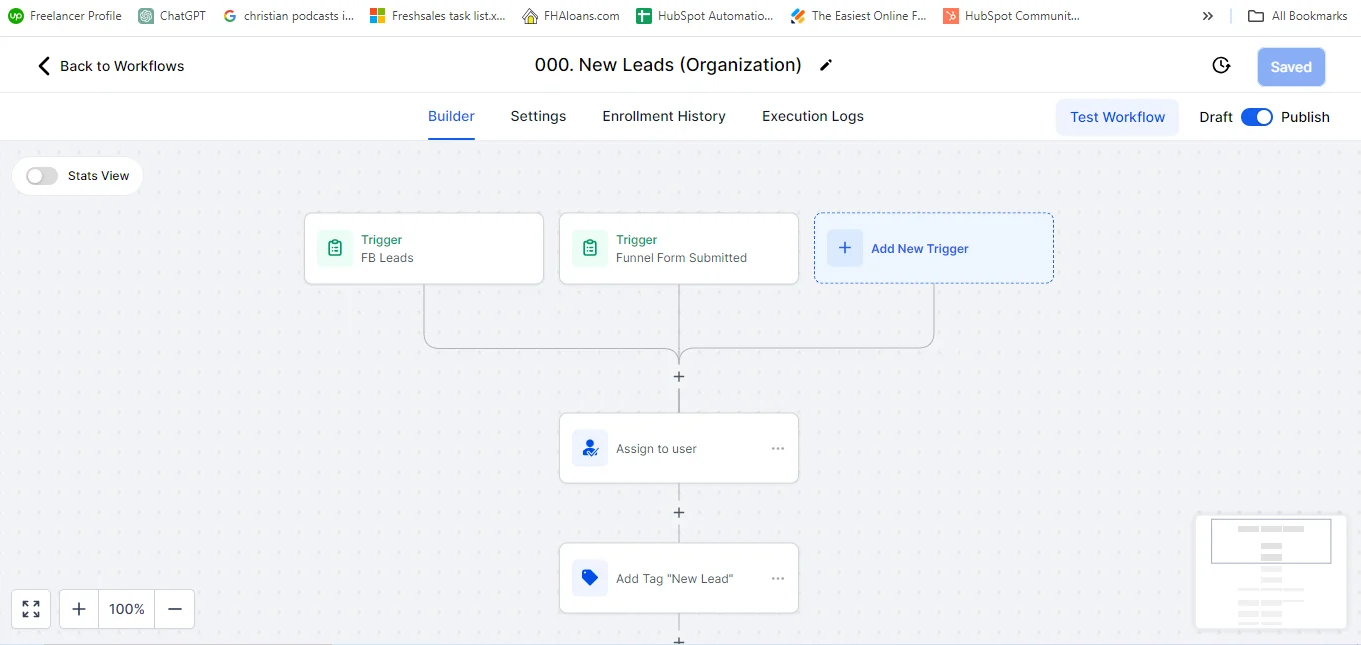The height and width of the screenshot is (645, 1361).
Task: Select the Add Tag "New Lead" action text
Action: pyautogui.click(x=674, y=579)
